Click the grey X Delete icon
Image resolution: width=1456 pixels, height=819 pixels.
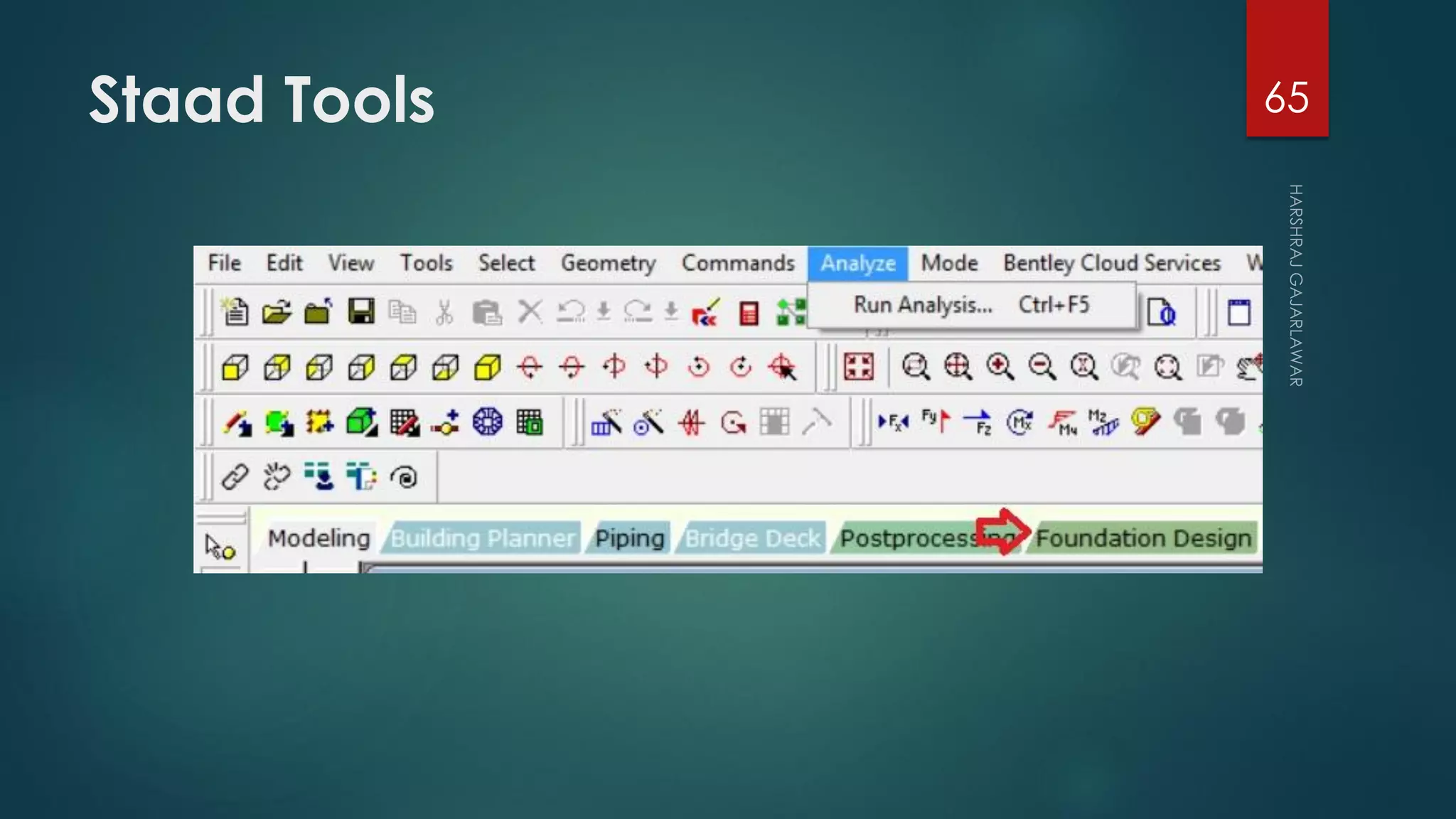(530, 311)
